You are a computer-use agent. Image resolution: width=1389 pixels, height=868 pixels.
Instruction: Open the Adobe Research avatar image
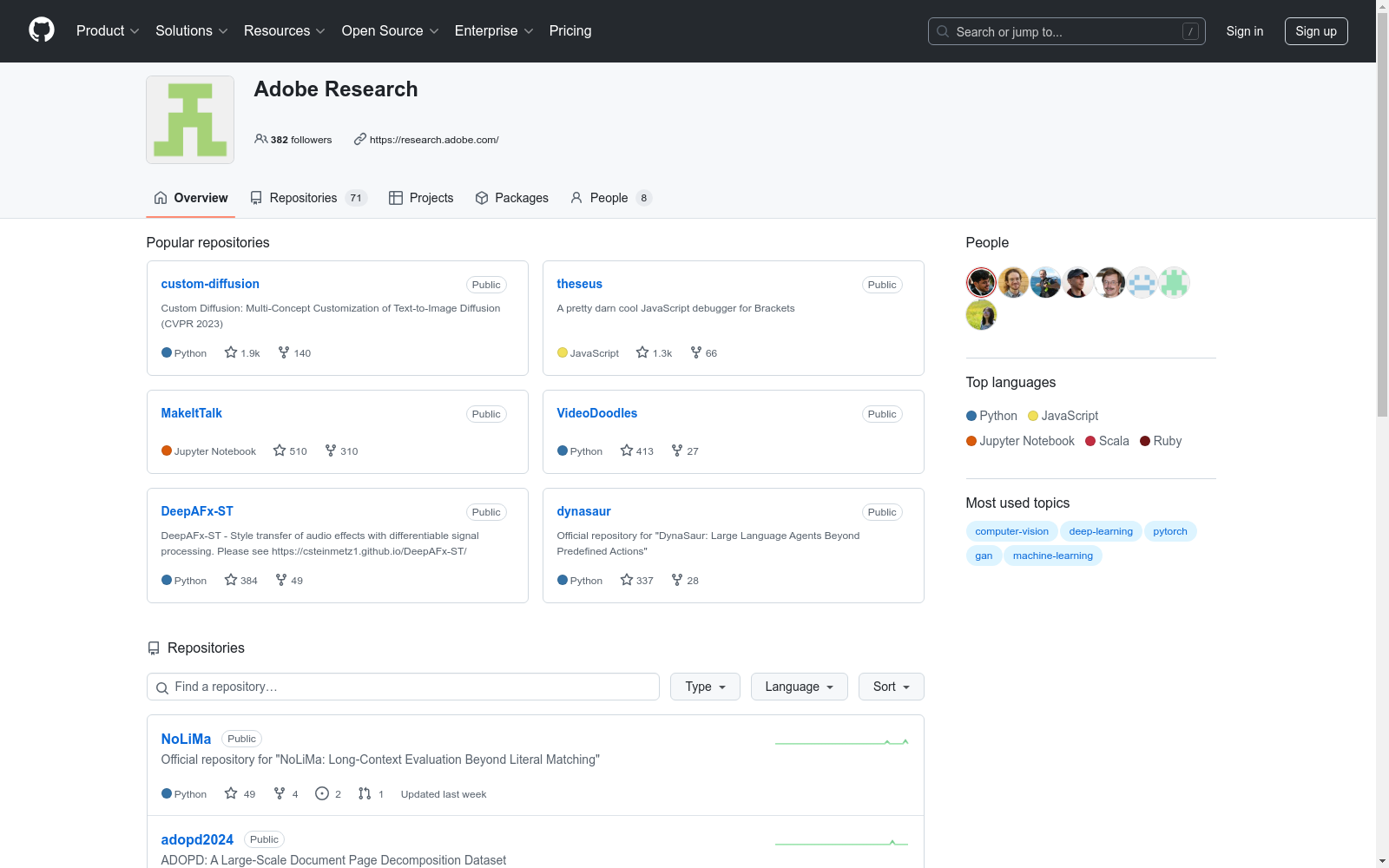coord(190,120)
